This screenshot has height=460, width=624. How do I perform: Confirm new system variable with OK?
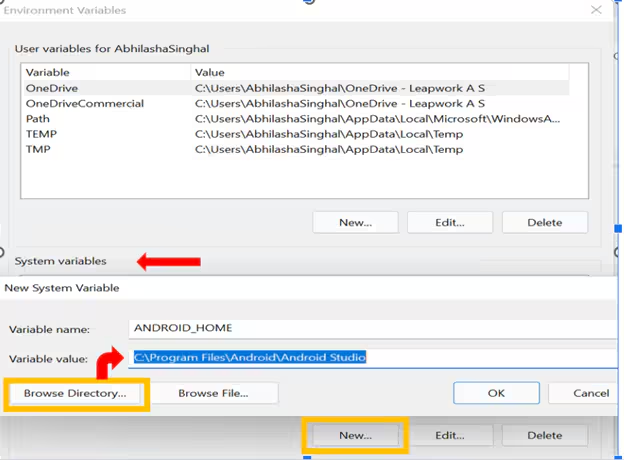[x=496, y=393]
